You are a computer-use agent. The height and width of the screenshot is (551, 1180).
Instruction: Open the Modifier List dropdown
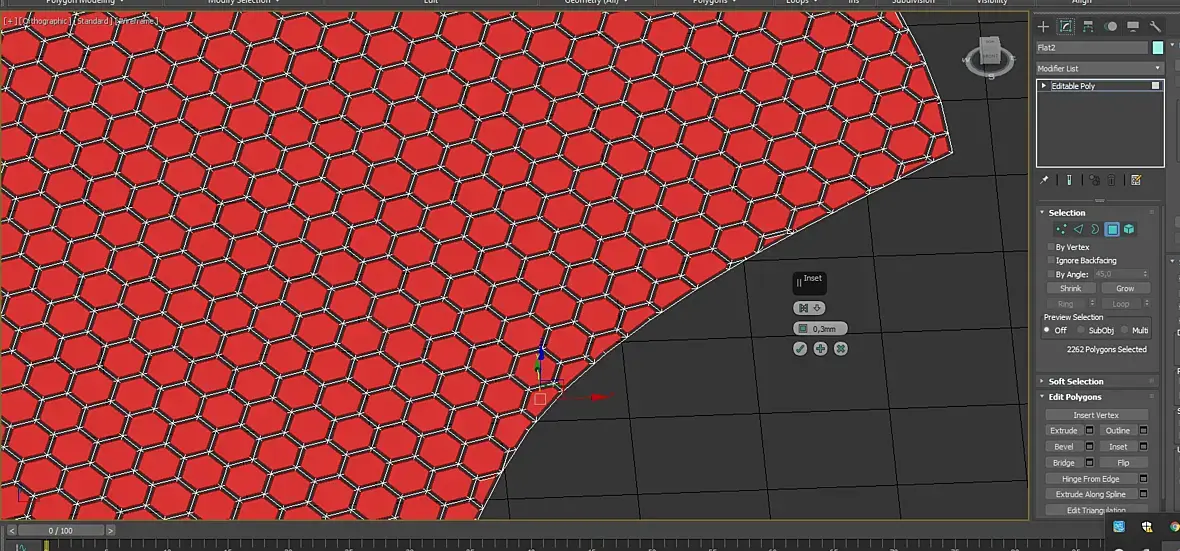pos(1099,68)
